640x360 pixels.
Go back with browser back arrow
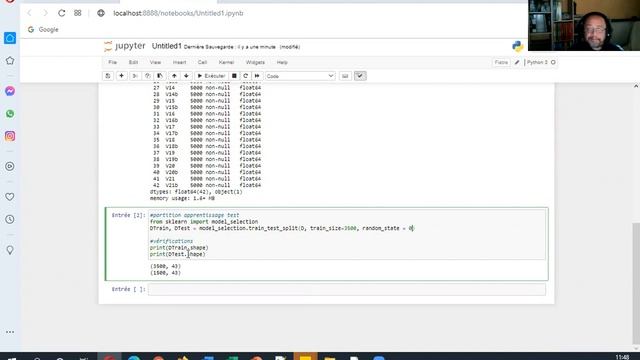(29, 13)
